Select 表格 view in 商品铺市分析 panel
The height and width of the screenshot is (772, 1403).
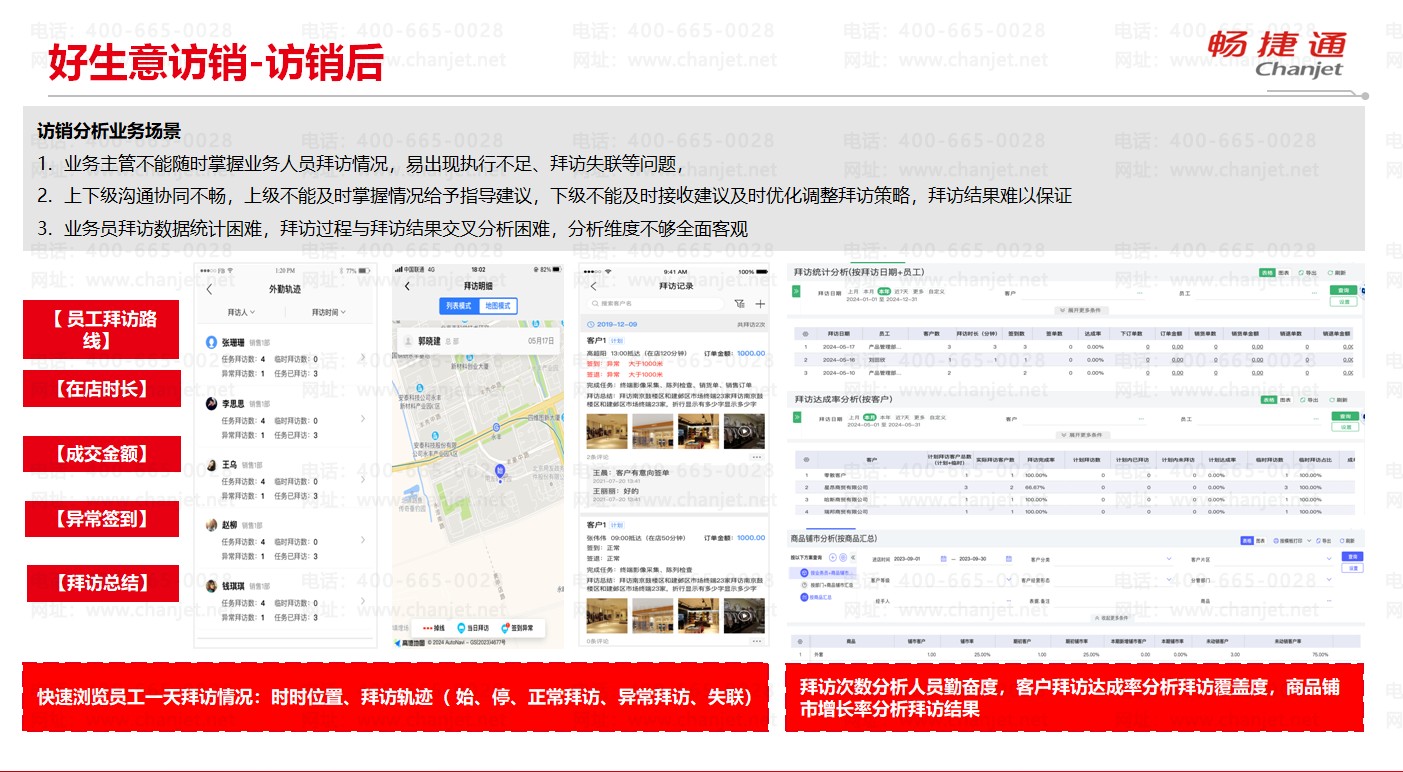[1247, 541]
